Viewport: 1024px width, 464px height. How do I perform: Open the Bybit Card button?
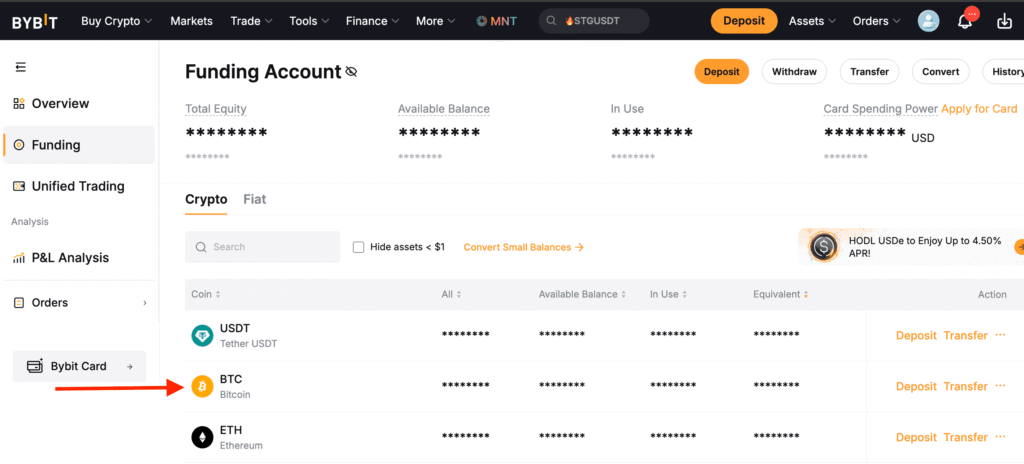point(79,366)
